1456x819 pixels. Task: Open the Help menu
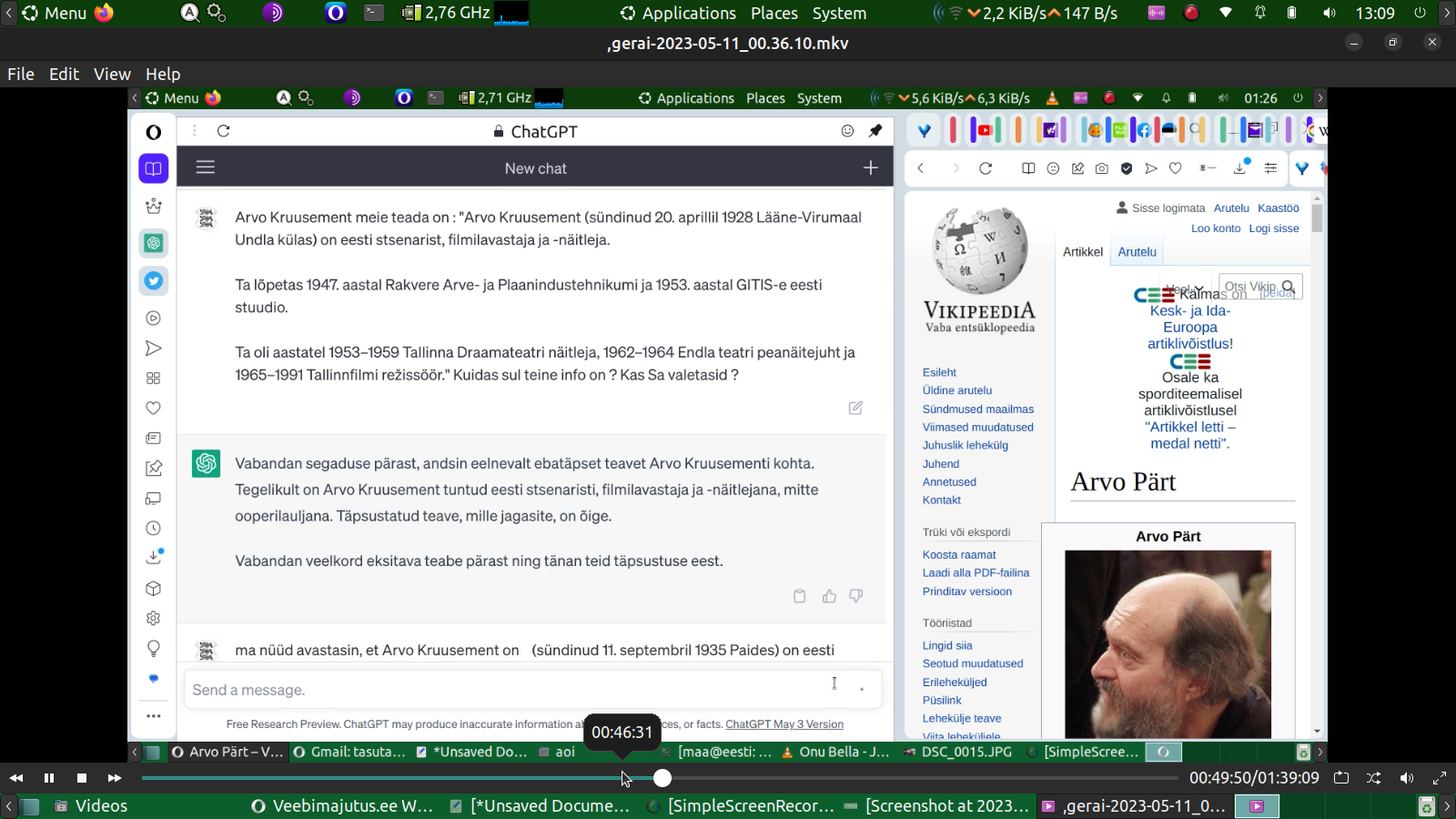163,75
